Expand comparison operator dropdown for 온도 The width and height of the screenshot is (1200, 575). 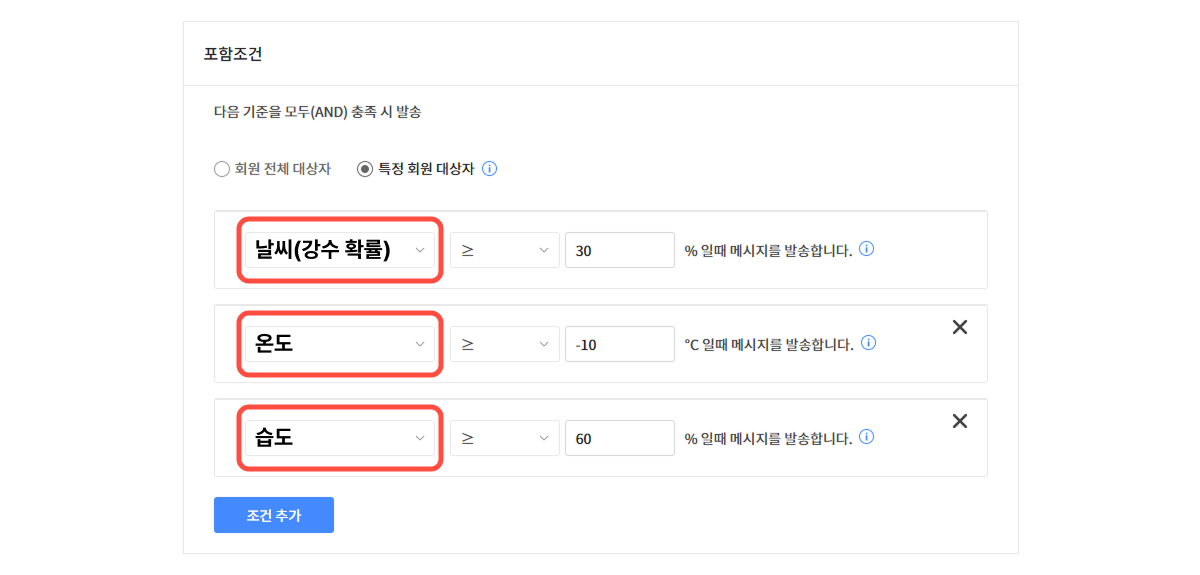pyautogui.click(x=504, y=344)
